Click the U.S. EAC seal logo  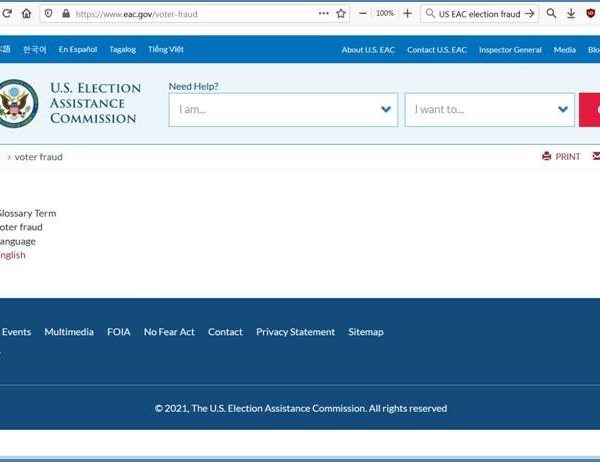[17, 104]
